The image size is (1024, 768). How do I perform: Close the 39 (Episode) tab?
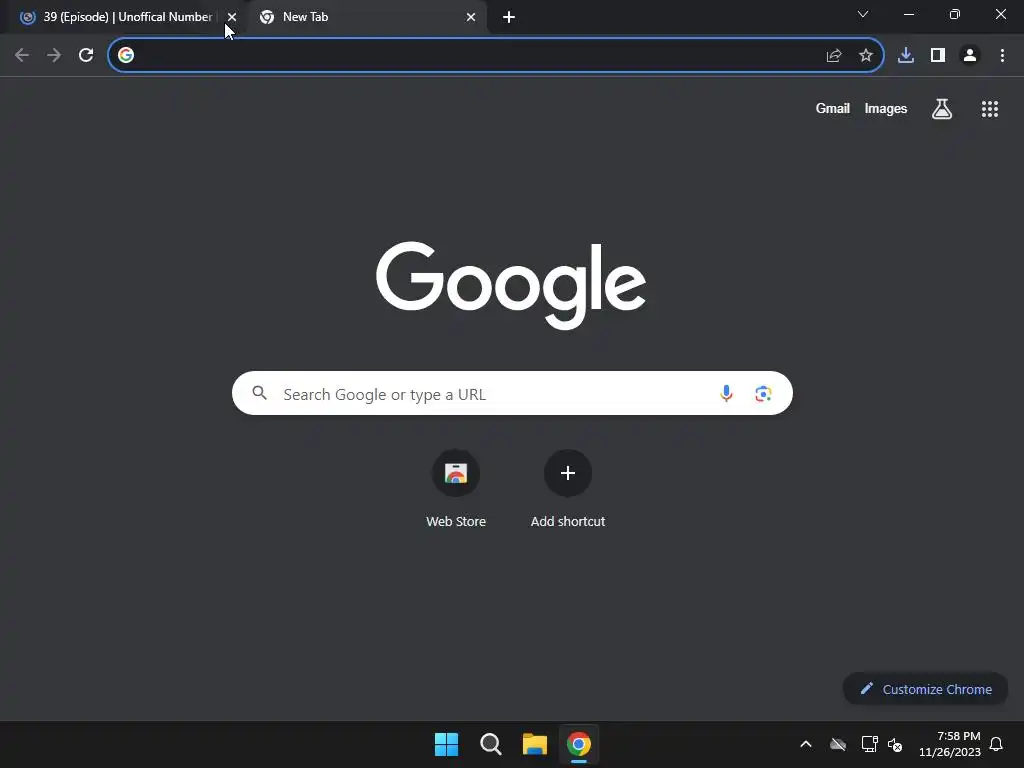[x=232, y=17]
